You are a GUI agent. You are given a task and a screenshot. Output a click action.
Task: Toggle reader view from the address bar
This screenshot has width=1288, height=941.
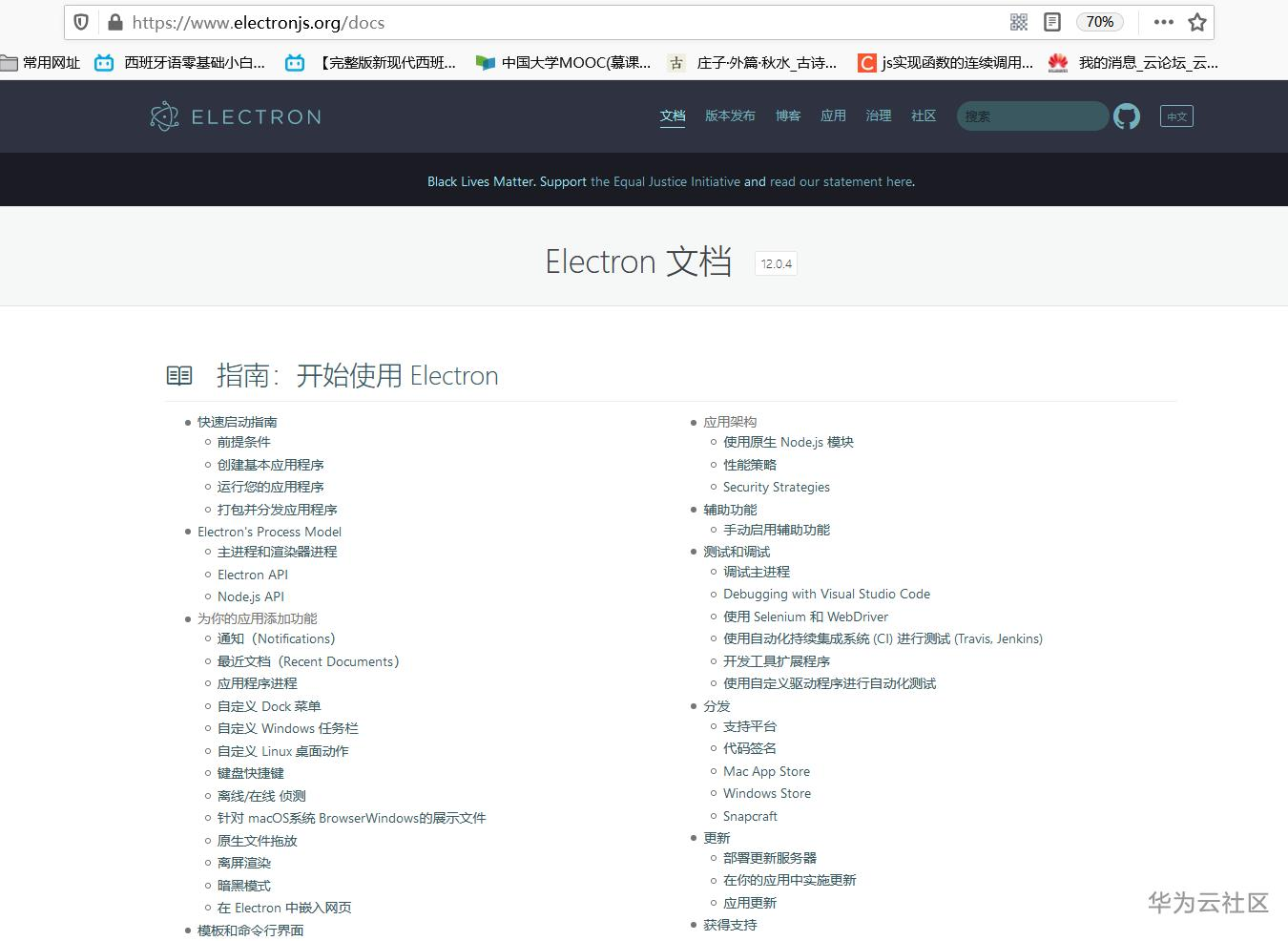tap(1053, 21)
